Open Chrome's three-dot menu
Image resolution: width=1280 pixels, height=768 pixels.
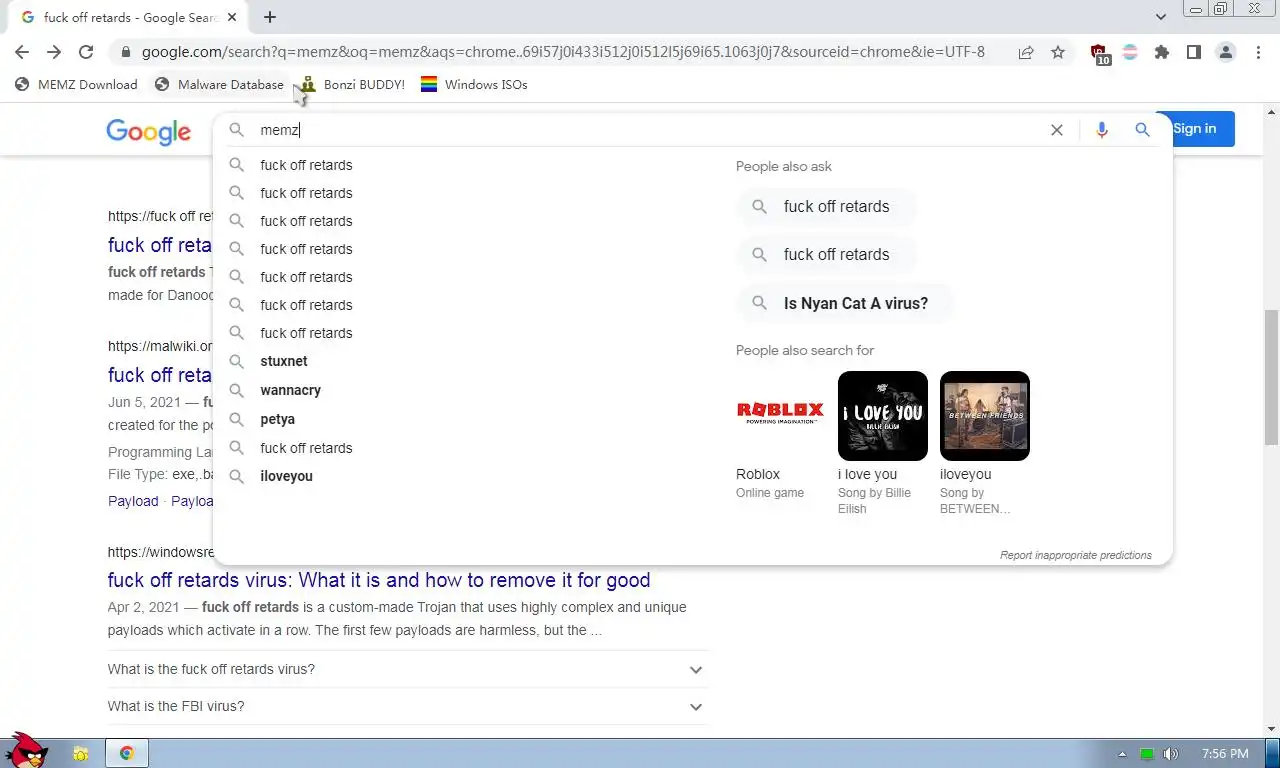click(x=1258, y=52)
